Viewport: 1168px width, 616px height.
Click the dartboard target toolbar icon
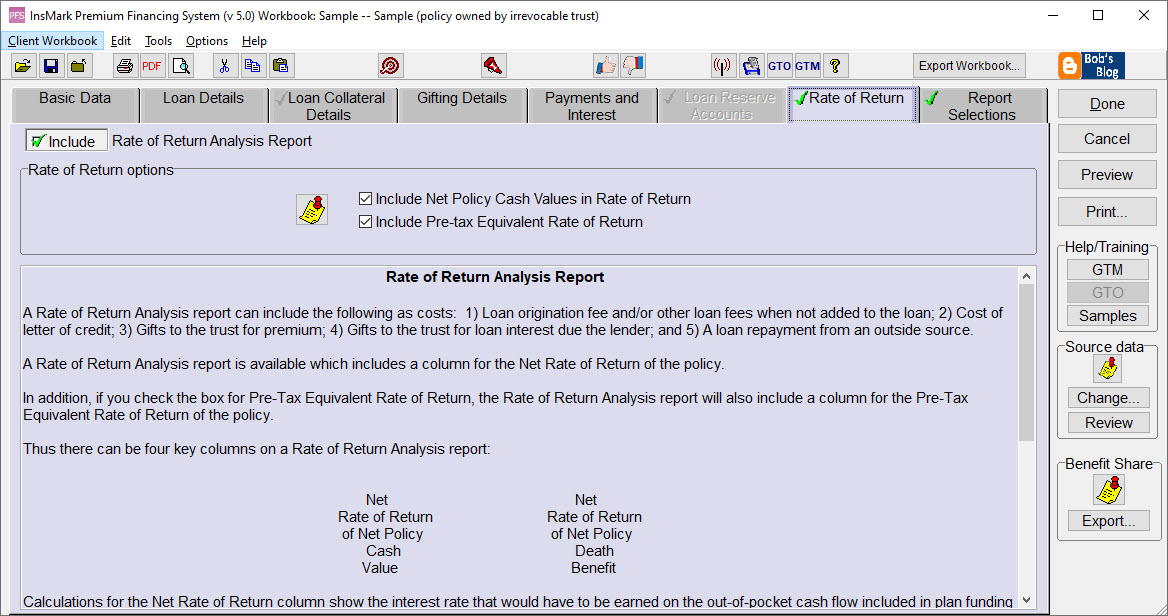390,65
